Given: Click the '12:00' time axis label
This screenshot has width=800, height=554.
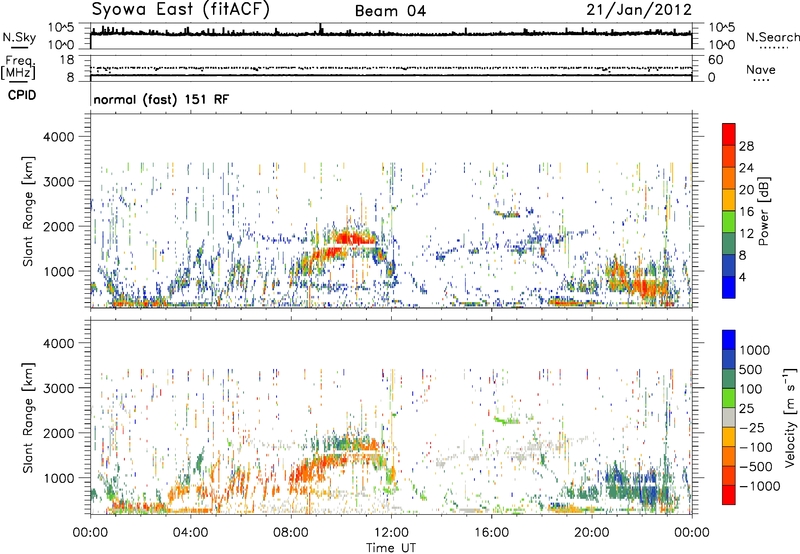Looking at the screenshot, I should 391,533.
